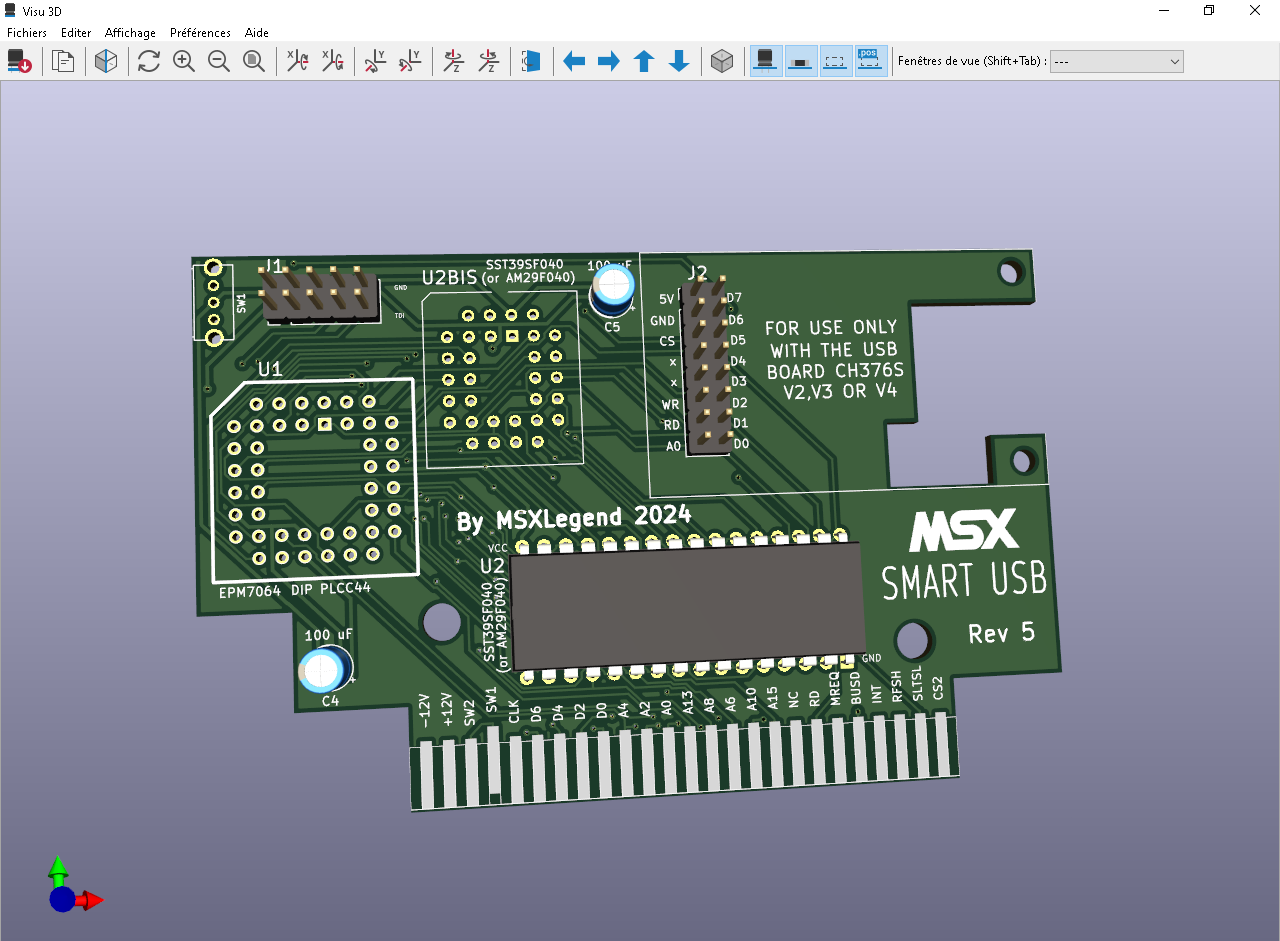Click the U2 chip on the board
The image size is (1280, 941).
[688, 606]
